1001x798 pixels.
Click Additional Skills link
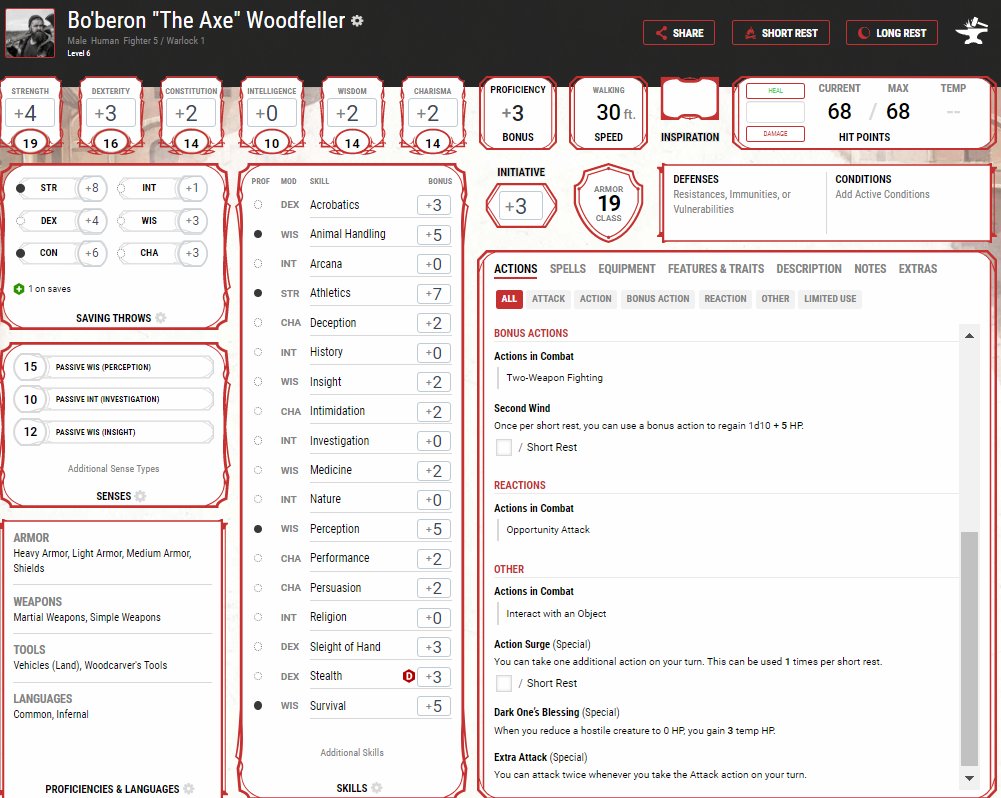click(x=352, y=753)
